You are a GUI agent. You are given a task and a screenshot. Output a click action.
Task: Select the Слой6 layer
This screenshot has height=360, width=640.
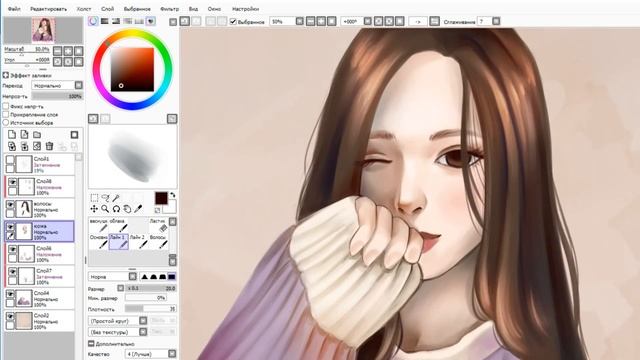tap(40, 254)
